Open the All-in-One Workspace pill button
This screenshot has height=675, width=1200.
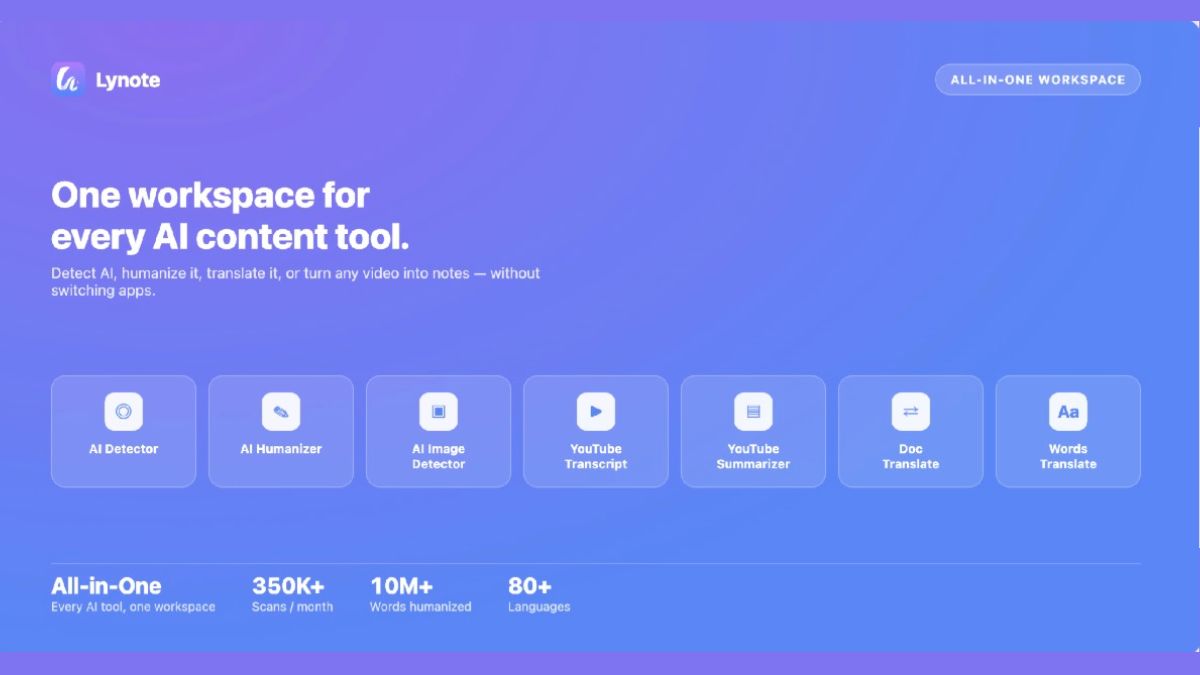coord(1037,80)
